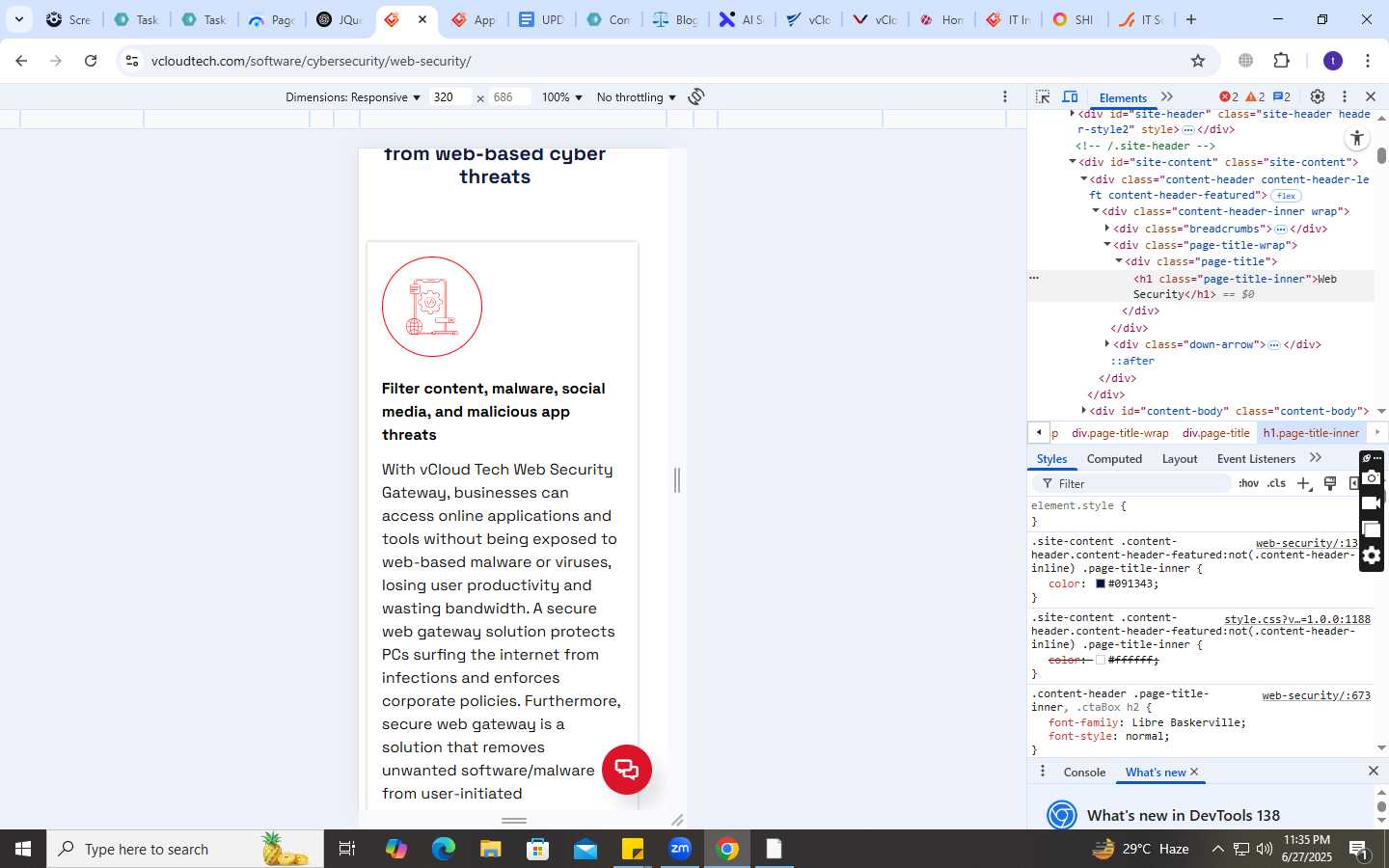This screenshot has height=868, width=1389.
Task: Toggle the device toolbar icon in DevTools
Action: (x=1070, y=96)
